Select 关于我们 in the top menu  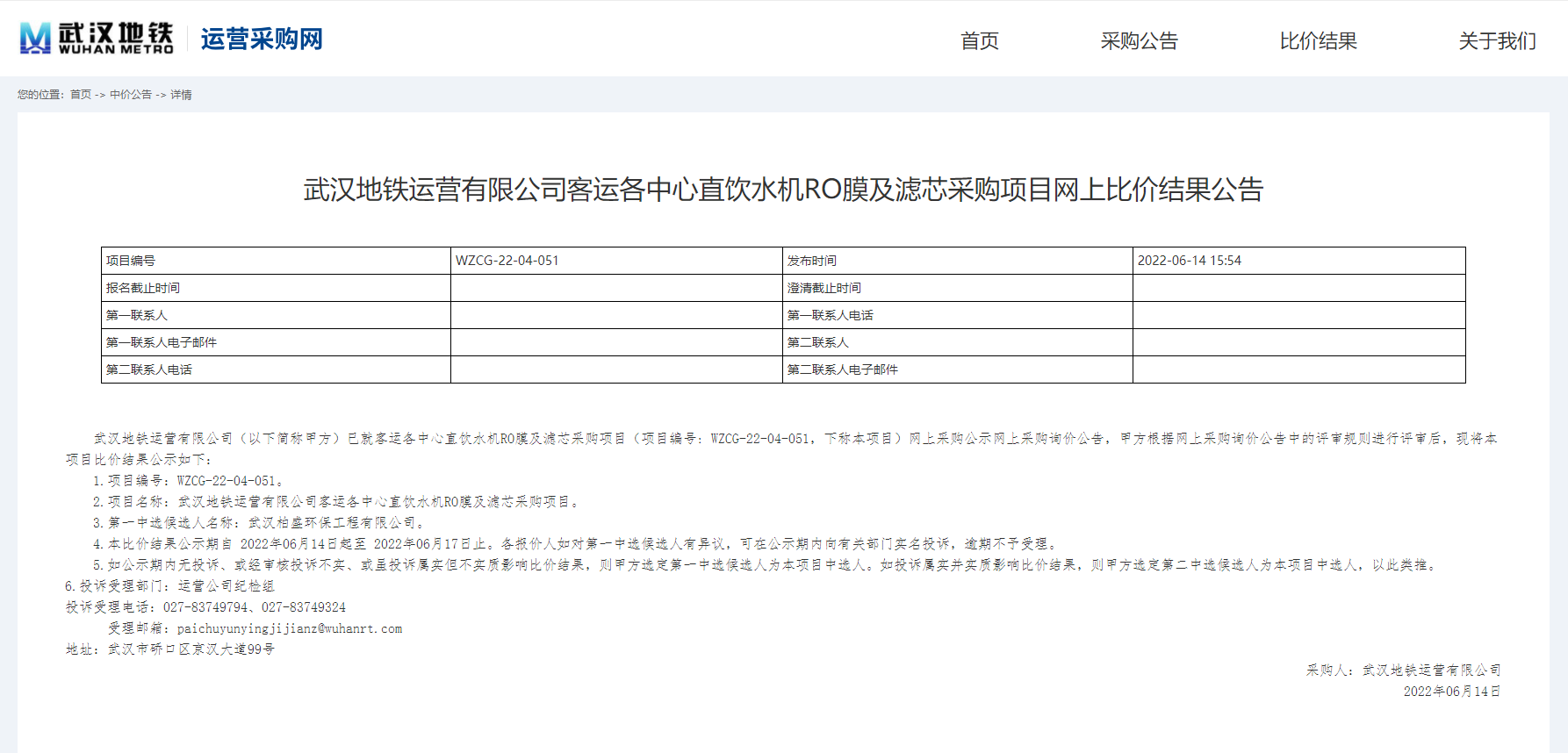[x=1497, y=41]
